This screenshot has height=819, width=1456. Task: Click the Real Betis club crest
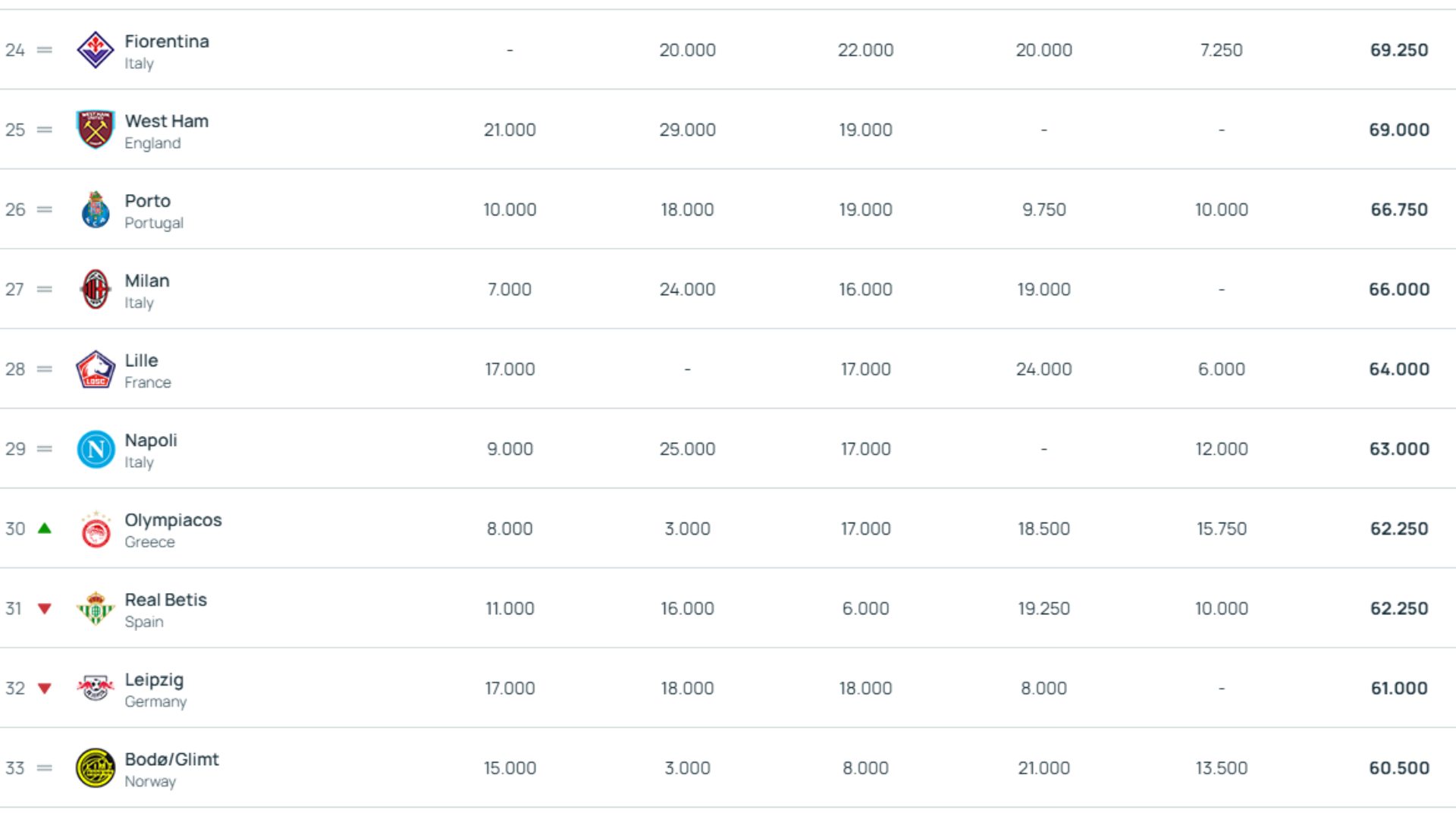click(x=96, y=609)
